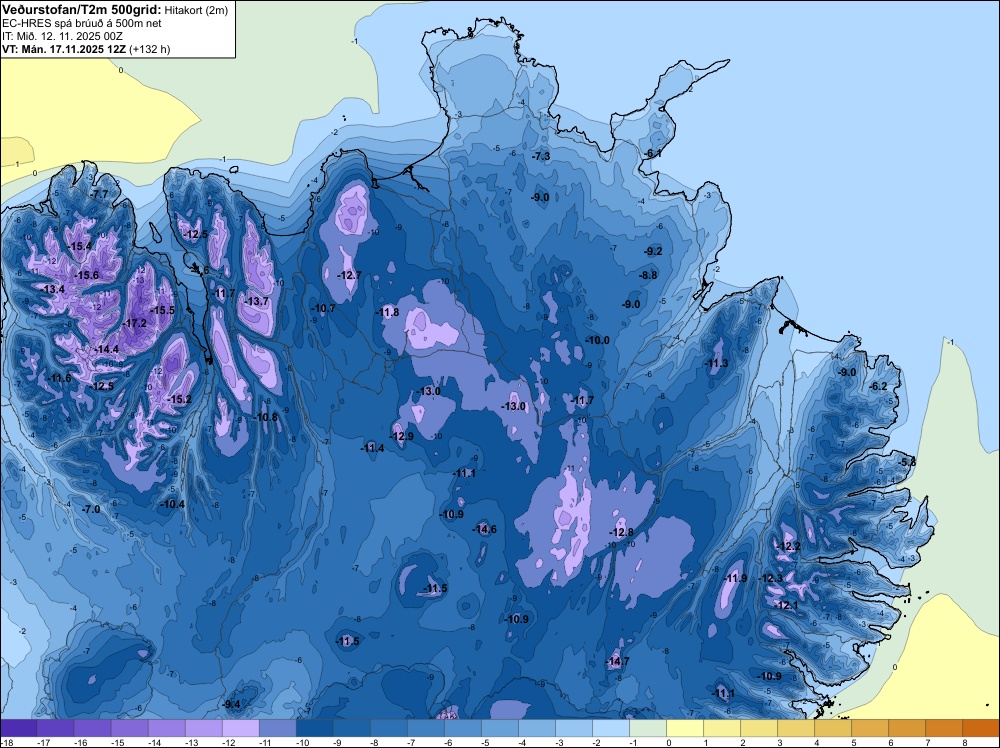Select the -11.8 temperature label
The width and height of the screenshot is (1000, 748).
387,312
